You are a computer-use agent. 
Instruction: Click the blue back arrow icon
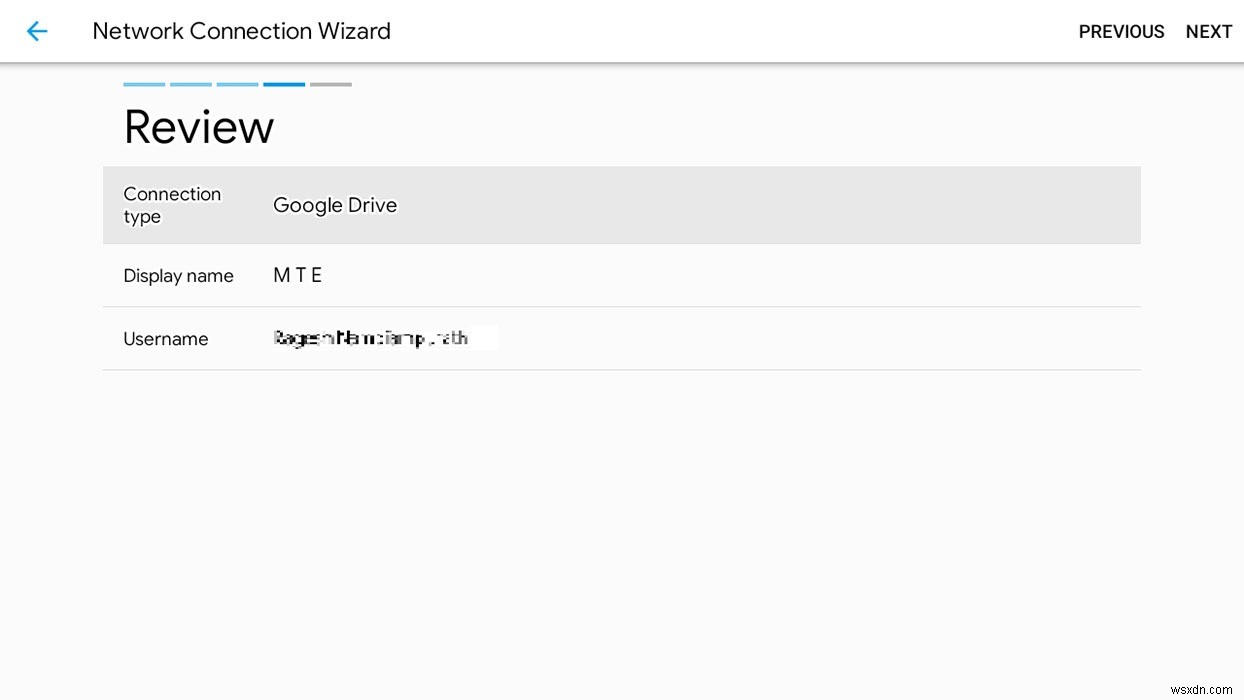(x=37, y=31)
